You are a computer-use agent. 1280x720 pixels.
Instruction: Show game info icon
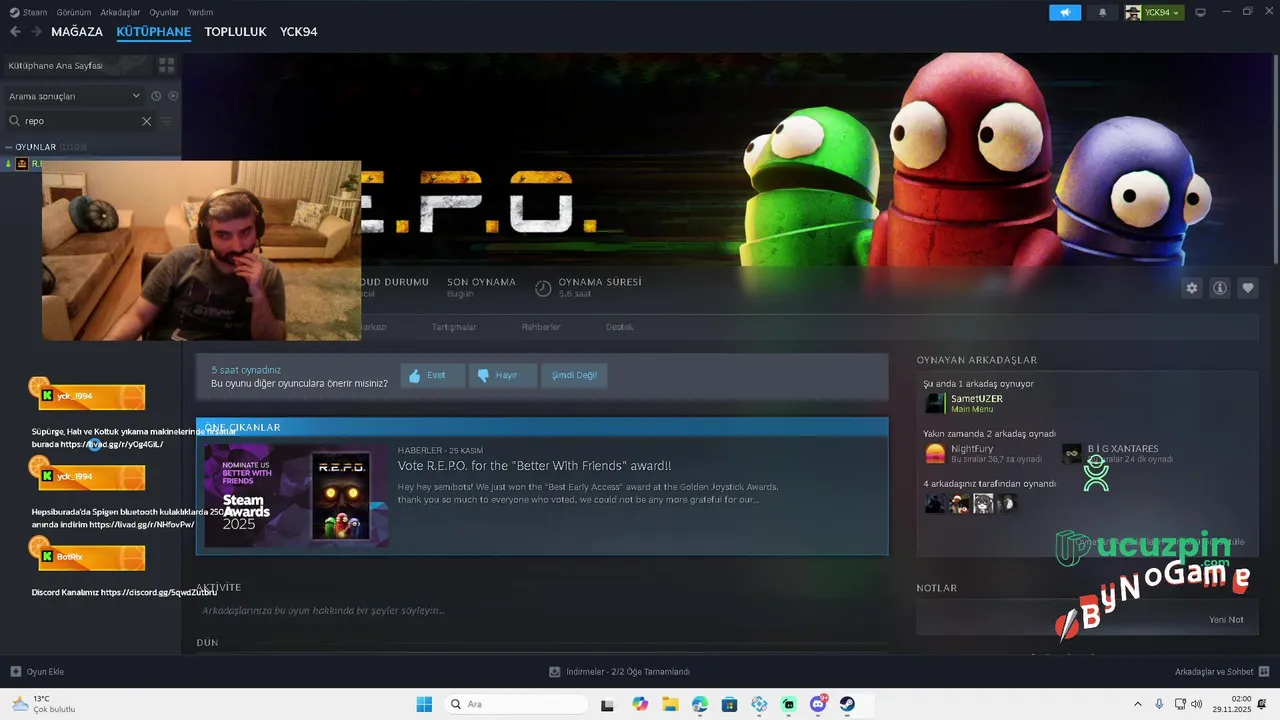coord(1220,288)
